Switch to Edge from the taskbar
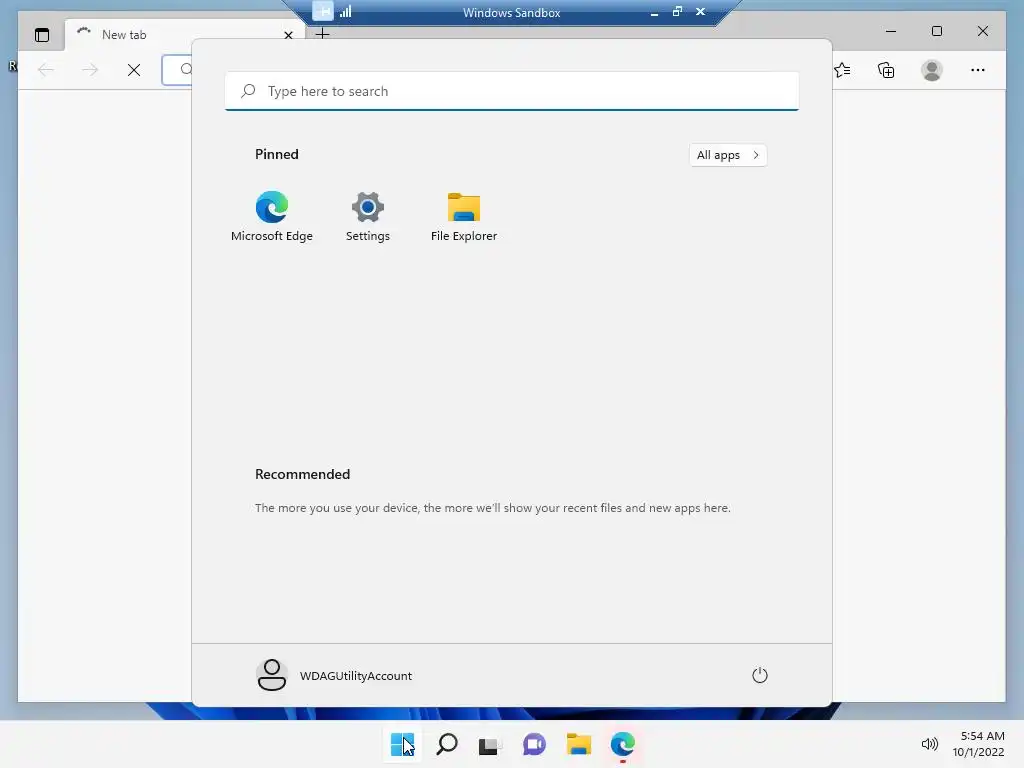The image size is (1024, 768). pos(622,744)
